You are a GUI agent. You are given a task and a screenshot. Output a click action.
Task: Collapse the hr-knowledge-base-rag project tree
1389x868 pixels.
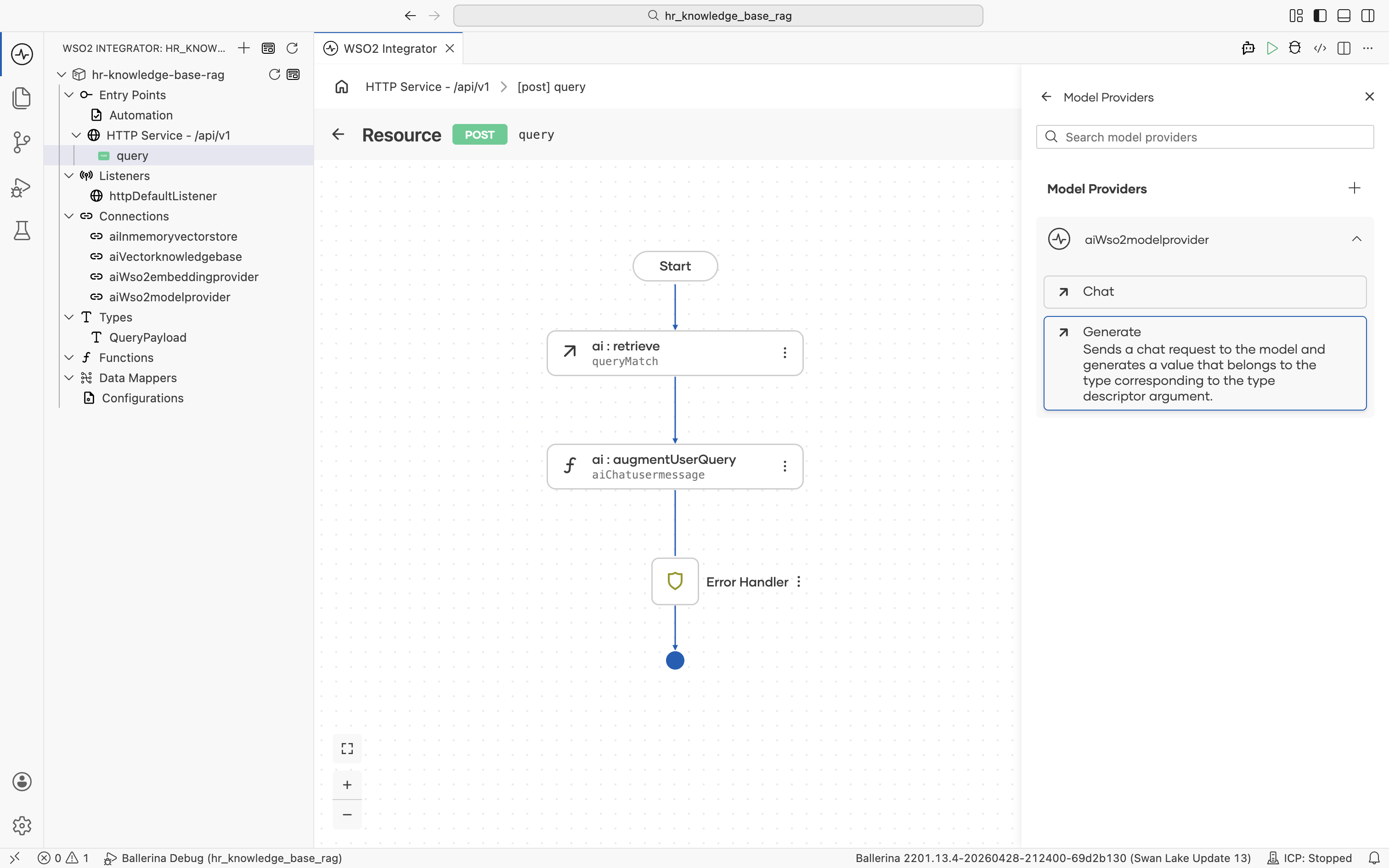pyautogui.click(x=62, y=74)
